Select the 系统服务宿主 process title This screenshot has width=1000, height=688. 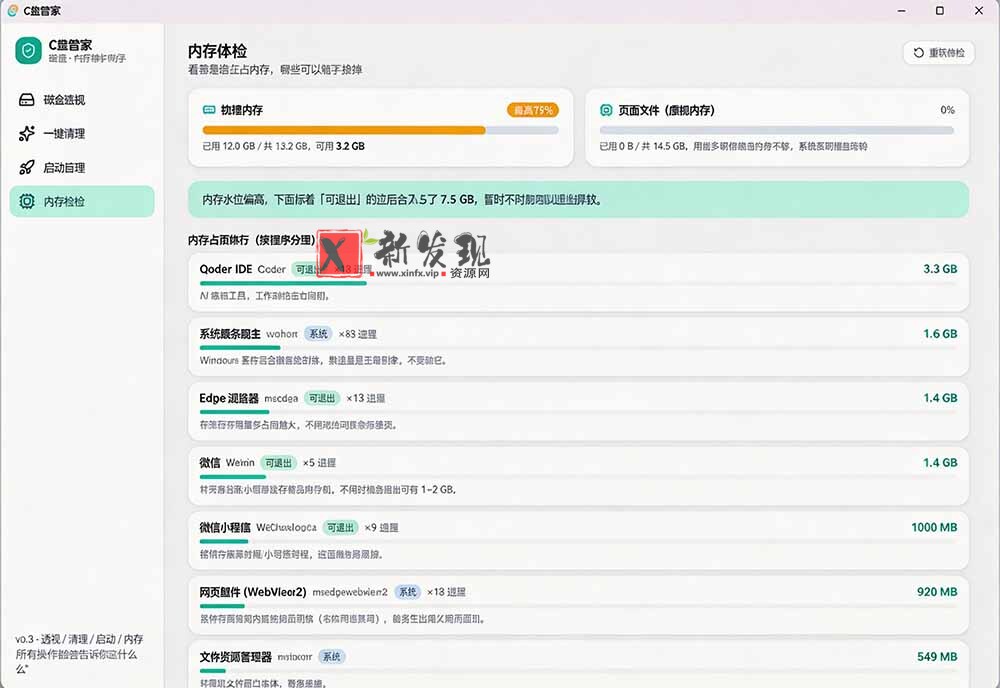click(230, 334)
